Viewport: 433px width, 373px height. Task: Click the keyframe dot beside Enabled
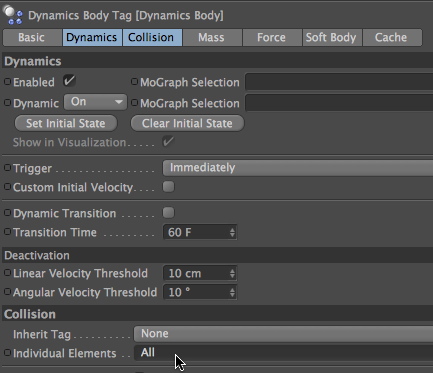7,82
